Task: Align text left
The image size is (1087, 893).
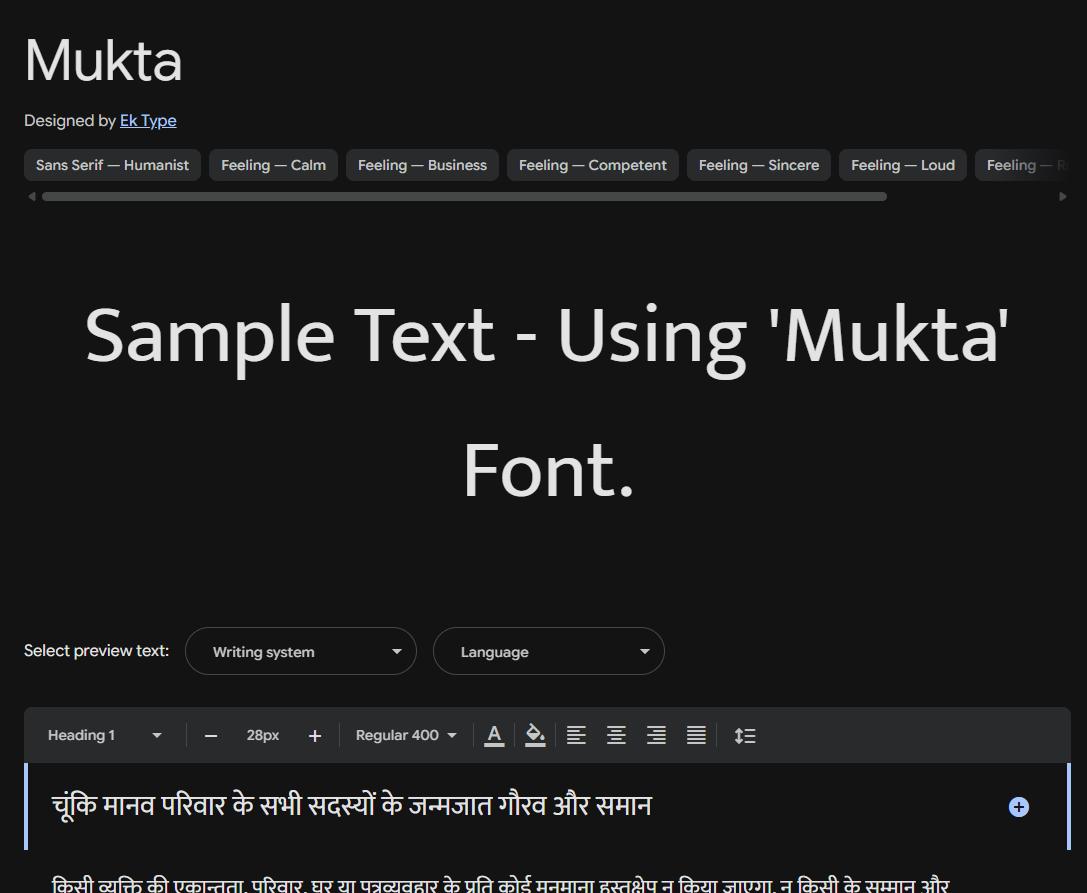Action: 576,735
